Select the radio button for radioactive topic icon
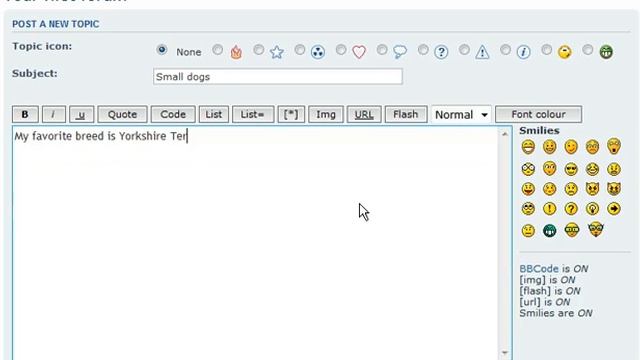Viewport: 640px width, 360px height. [300, 50]
